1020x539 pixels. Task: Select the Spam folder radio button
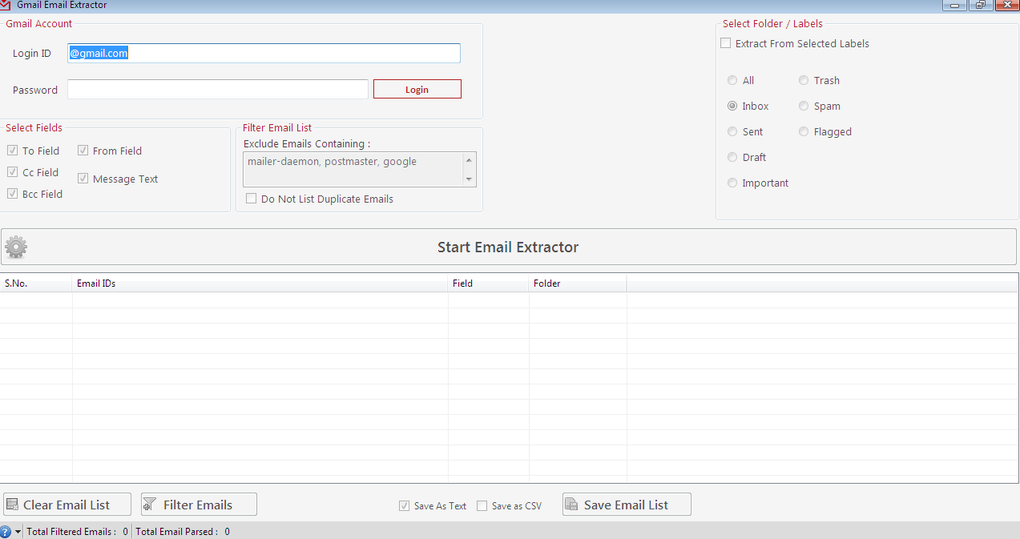[804, 105]
